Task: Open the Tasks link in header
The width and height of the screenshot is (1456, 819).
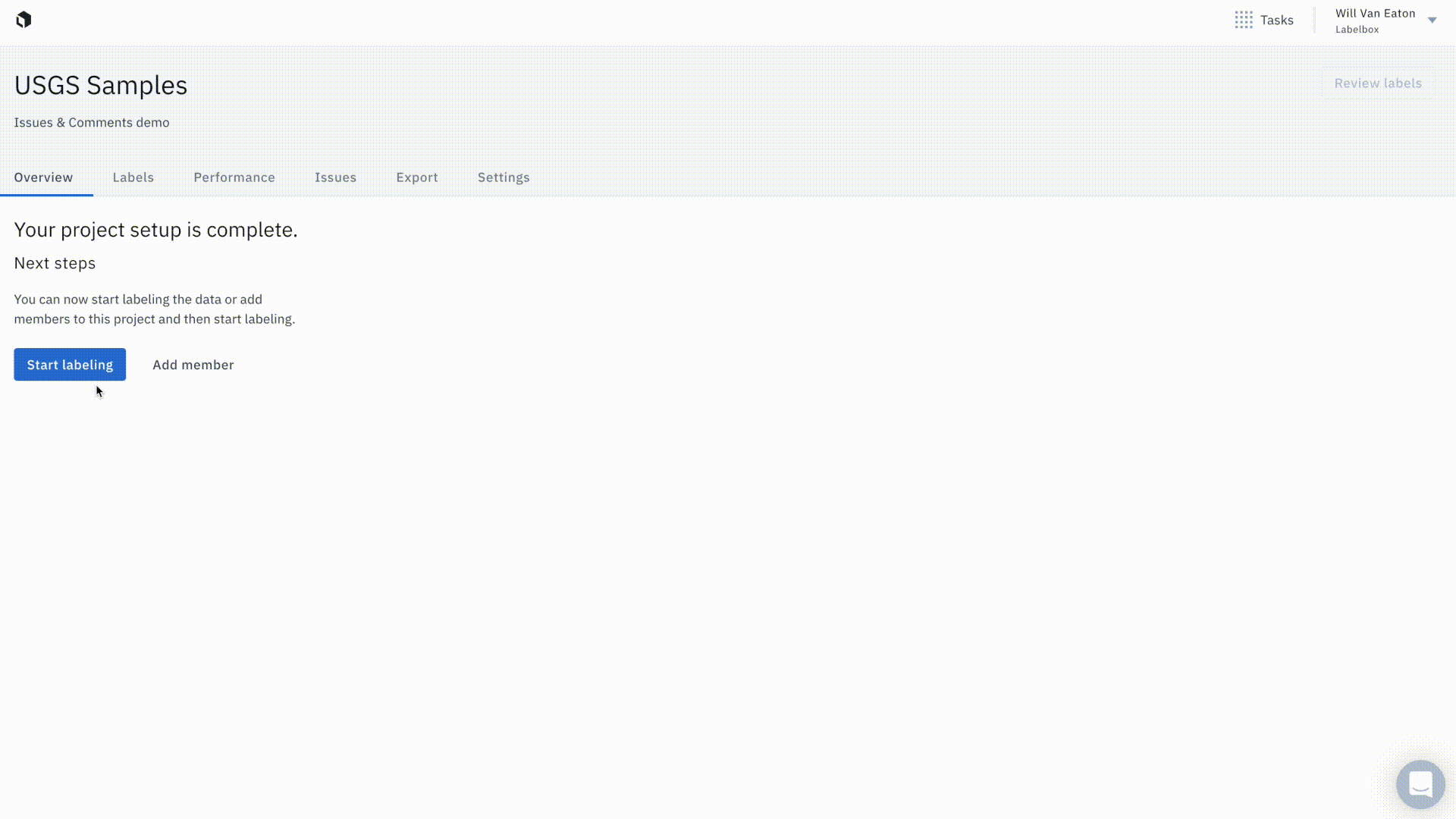Action: 1277,20
